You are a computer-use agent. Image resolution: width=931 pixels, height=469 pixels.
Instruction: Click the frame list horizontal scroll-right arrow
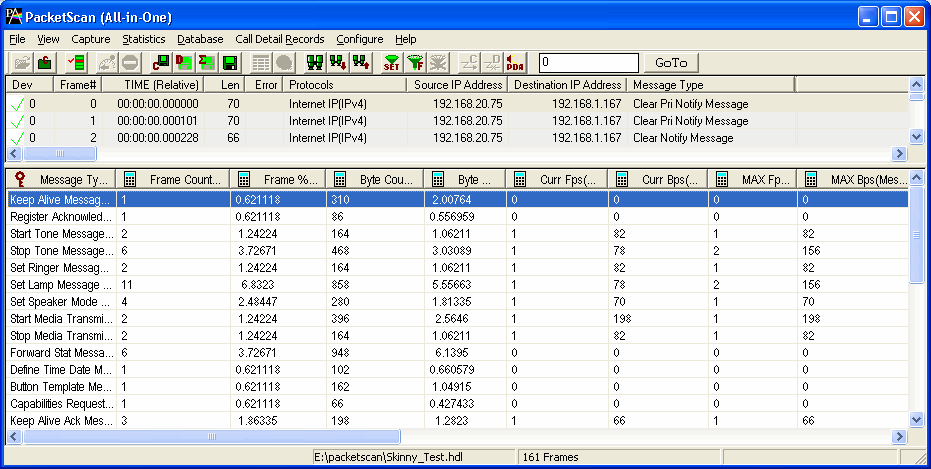click(900, 154)
